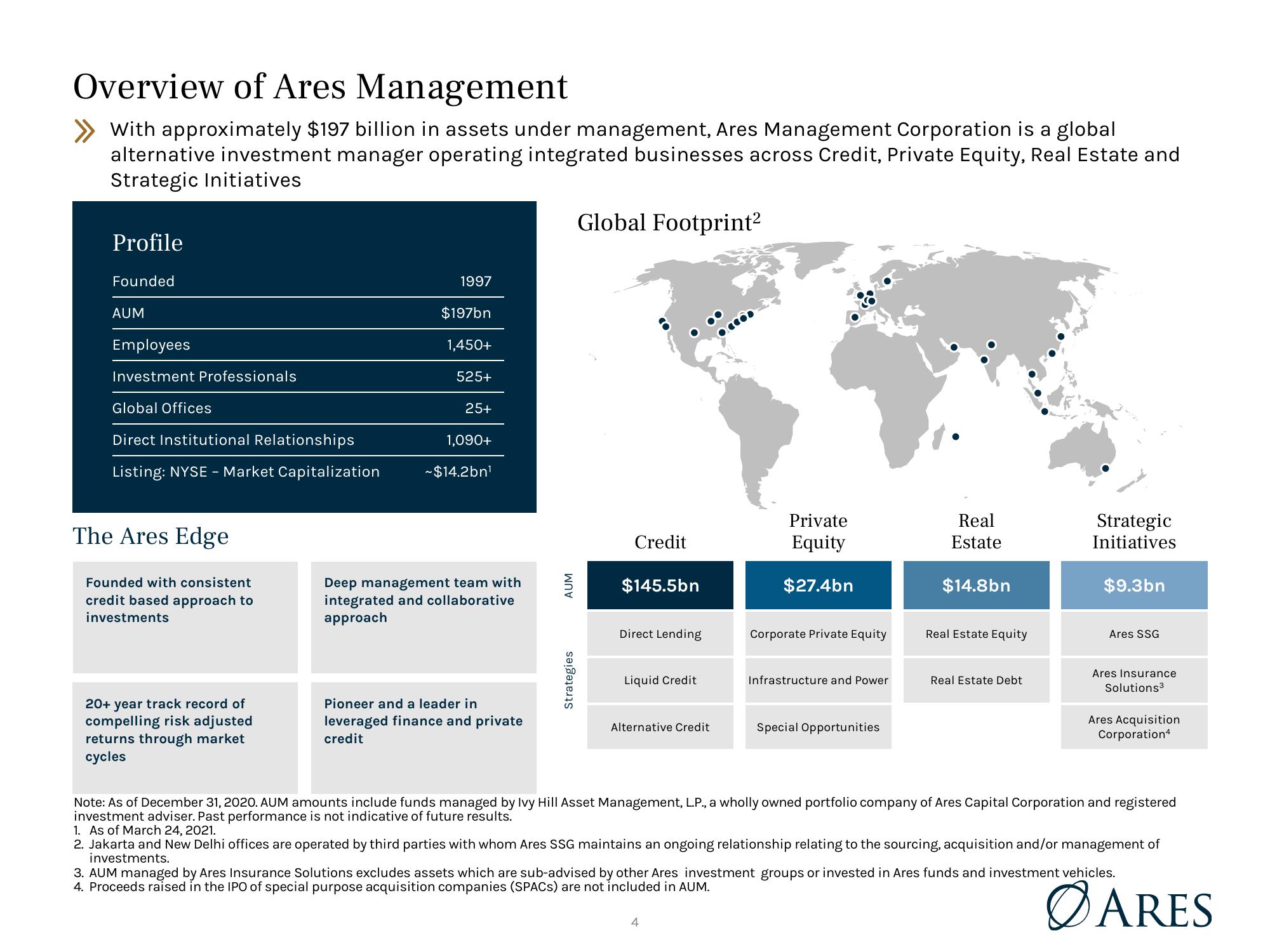The height and width of the screenshot is (952, 1270).
Task: Click the Direct Institutional Relationships 1,090+ value
Action: (469, 440)
